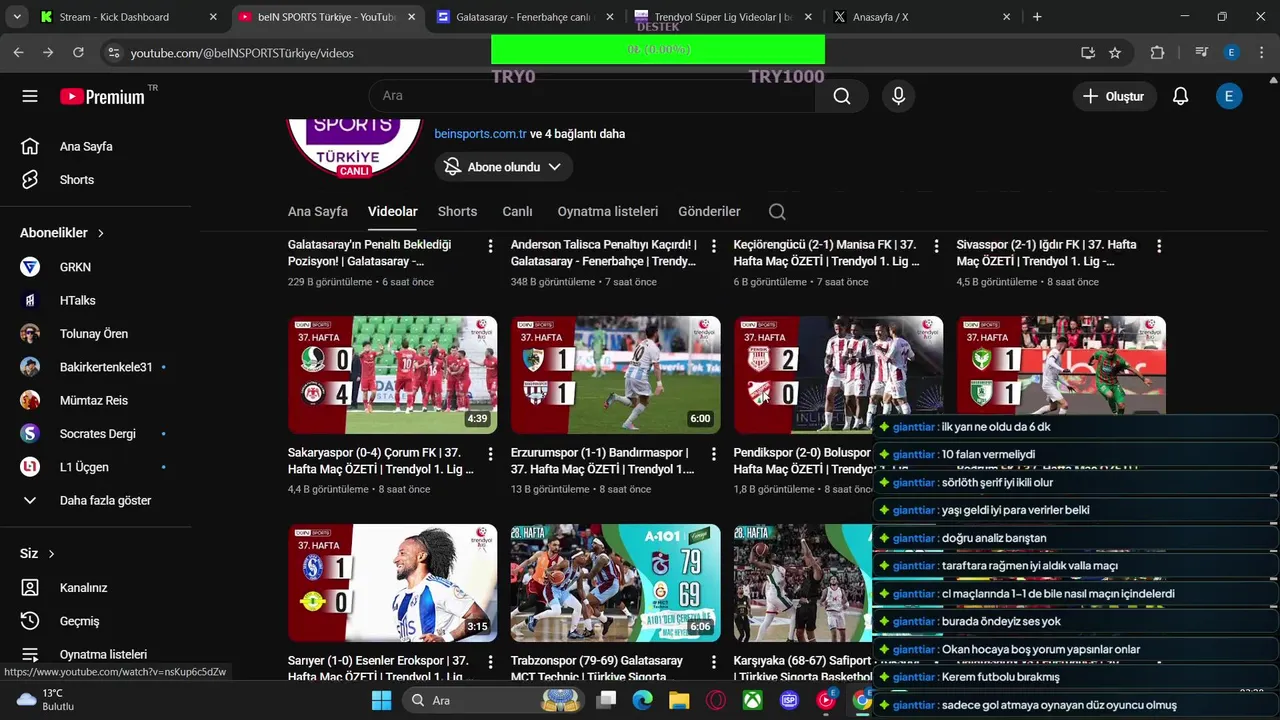
Task: Switch to channel Ana Sayfa tab
Action: click(x=318, y=211)
